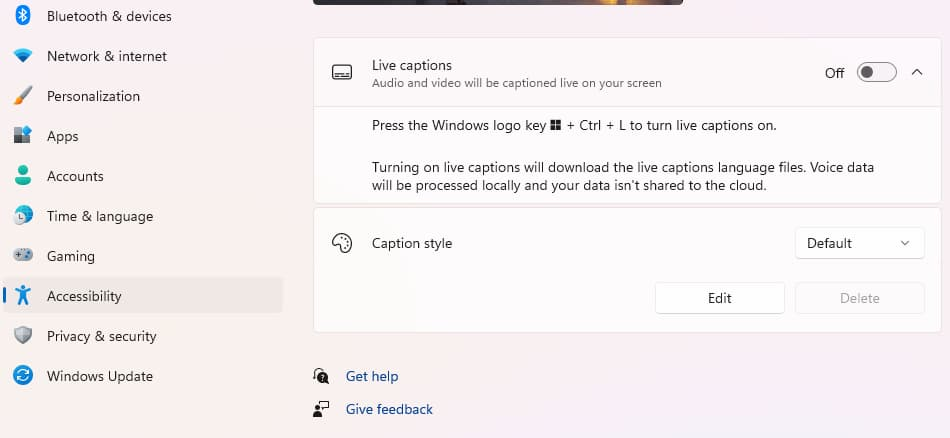Click the Apps icon in sidebar
The width and height of the screenshot is (950, 438).
[23, 136]
